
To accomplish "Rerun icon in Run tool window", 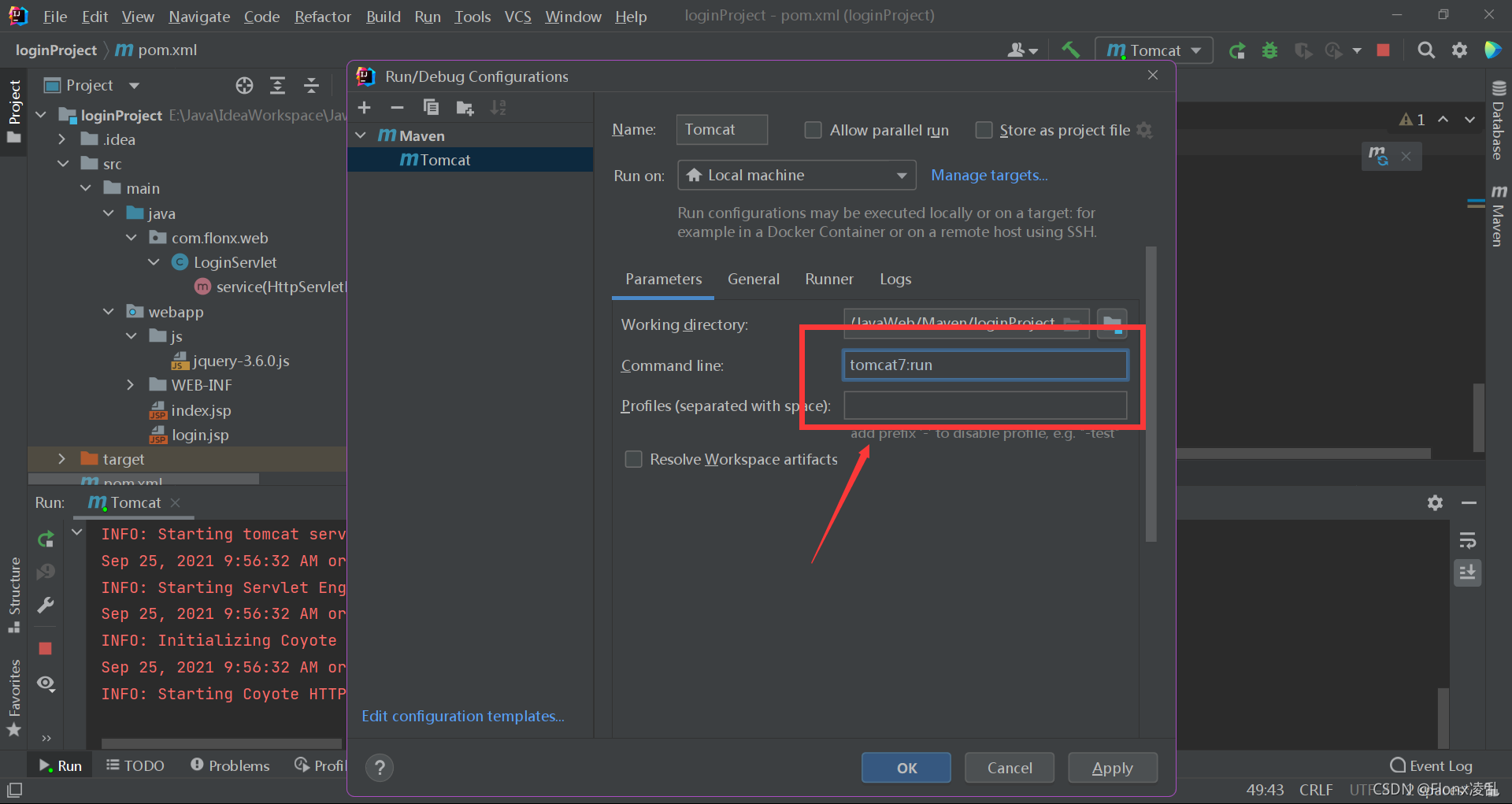I will pyautogui.click(x=46, y=539).
